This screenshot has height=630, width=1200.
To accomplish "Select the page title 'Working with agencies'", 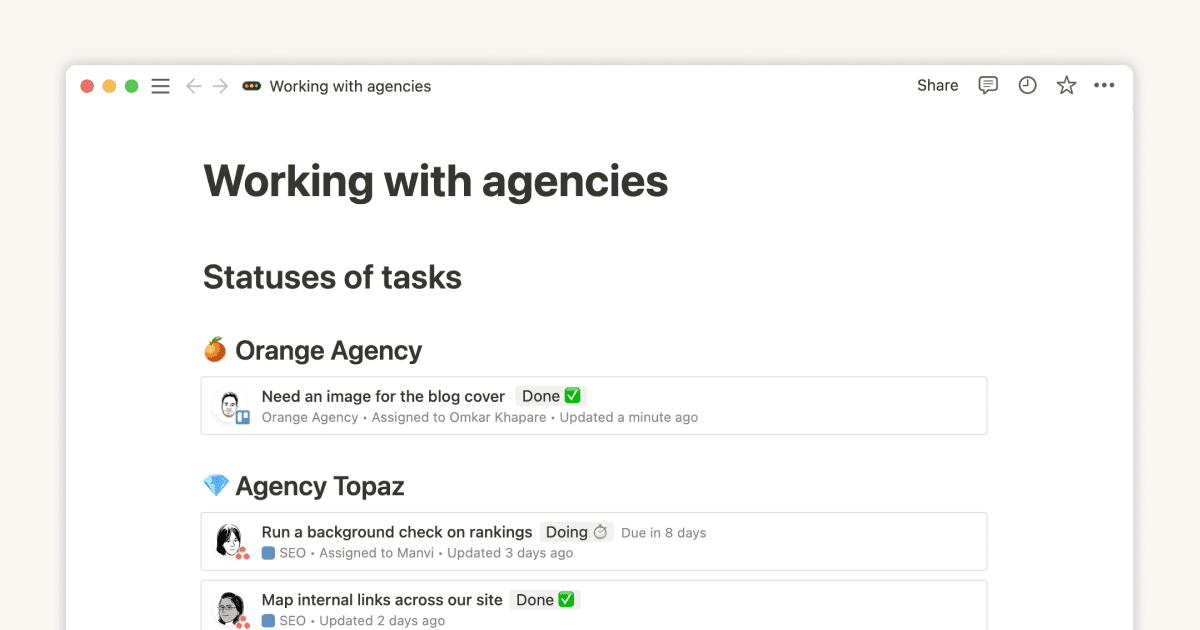I will pos(435,181).
